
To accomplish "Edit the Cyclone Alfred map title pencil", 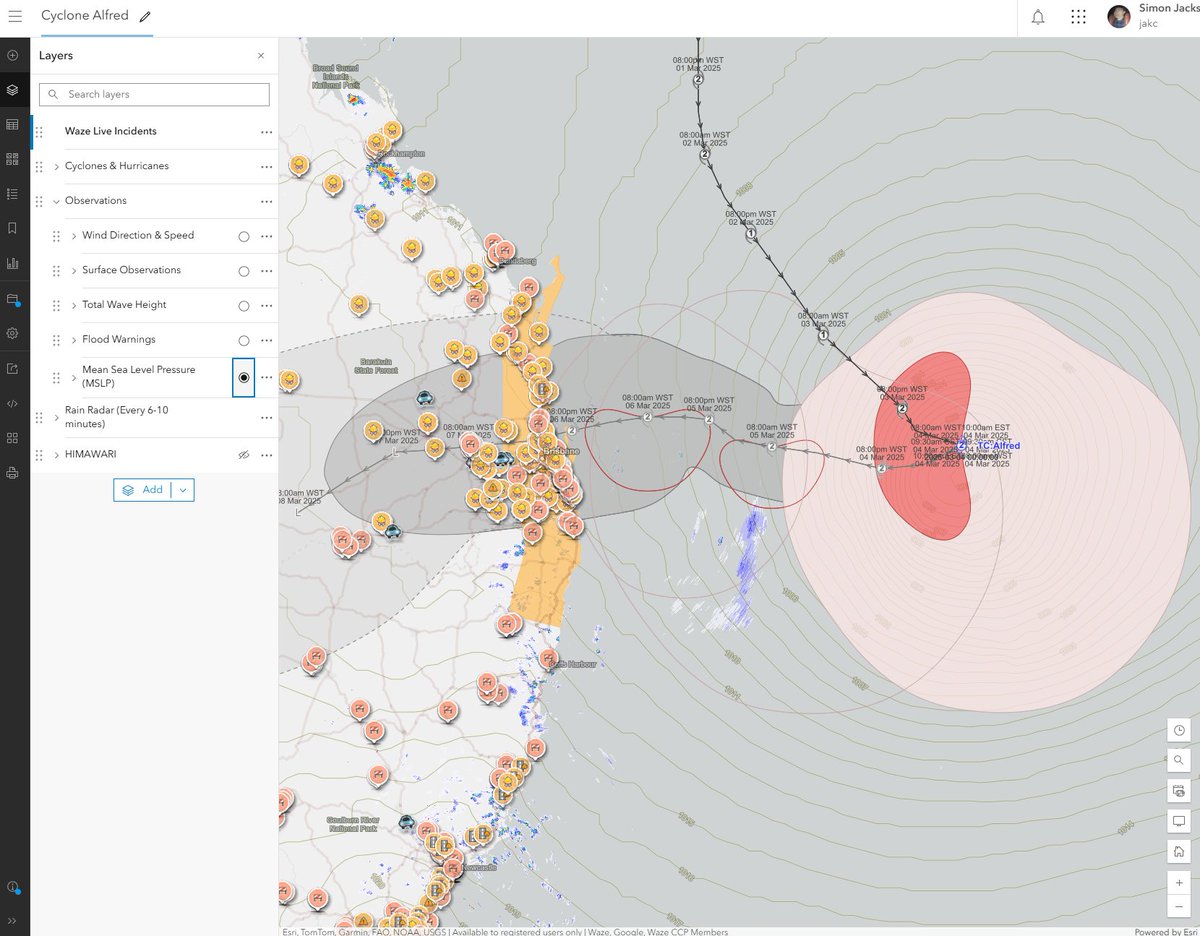I will point(146,17).
